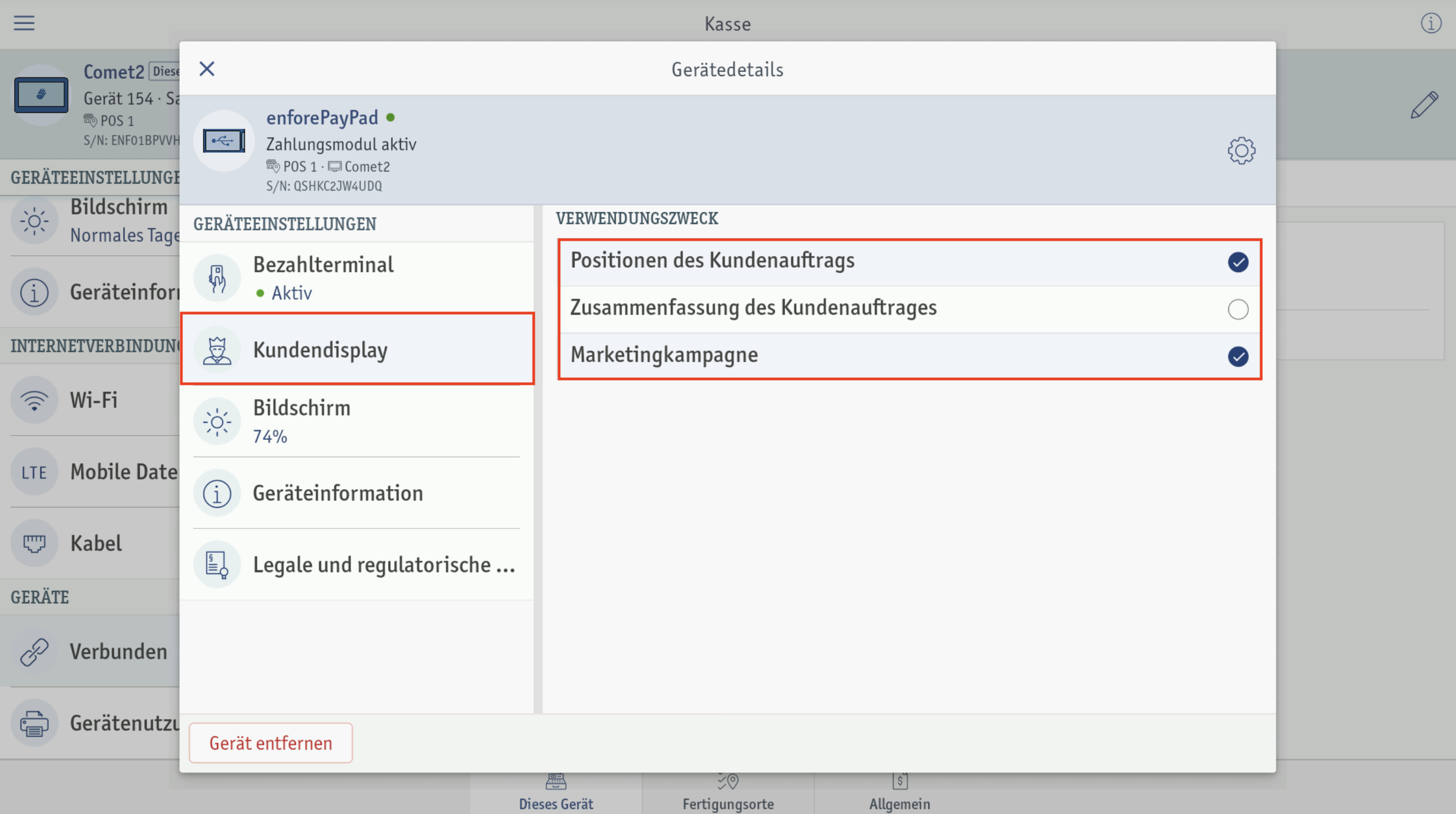
Task: Open the info icon in the Kasse header
Action: (1431, 23)
